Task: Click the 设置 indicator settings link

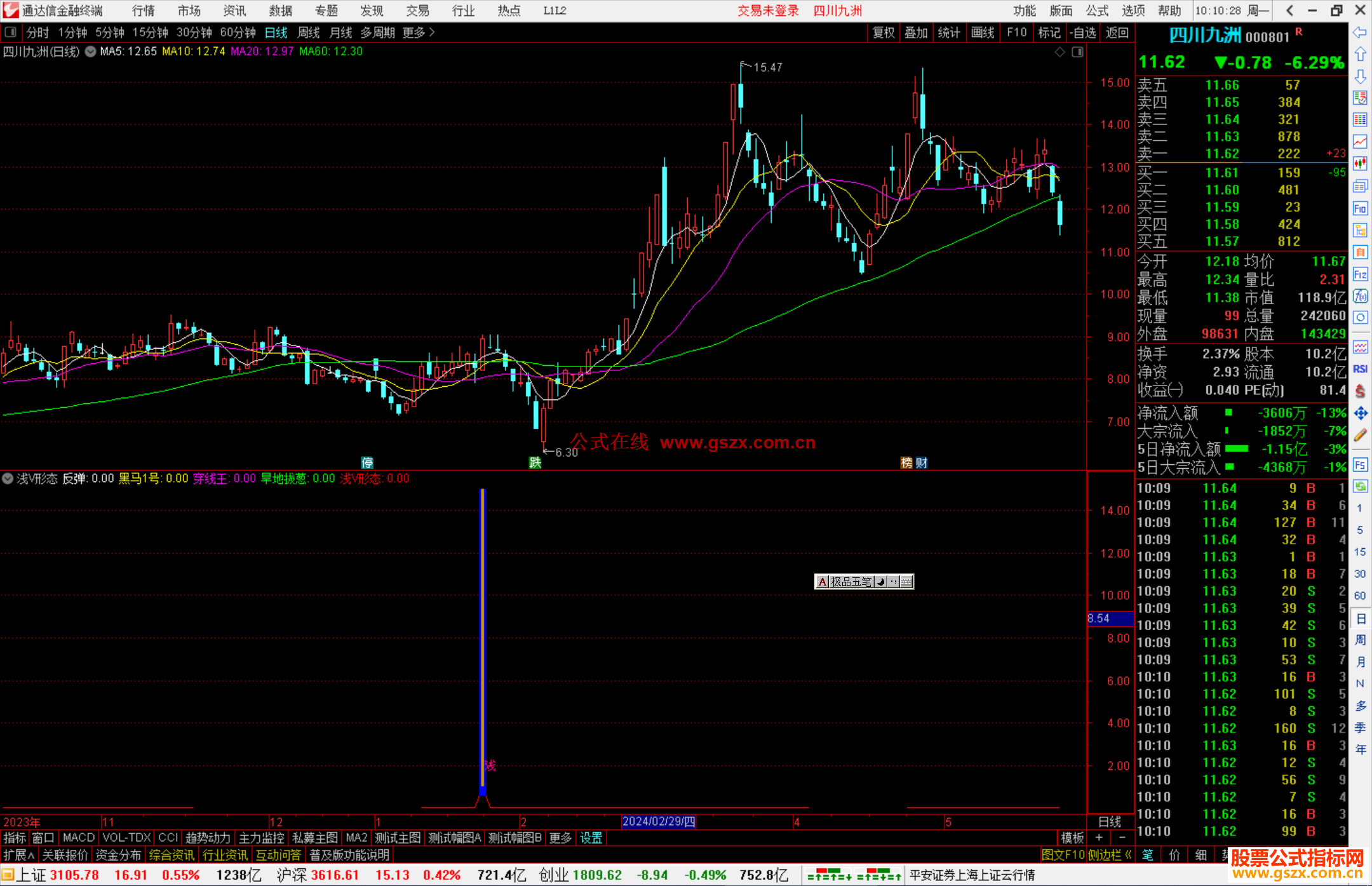Action: click(591, 838)
